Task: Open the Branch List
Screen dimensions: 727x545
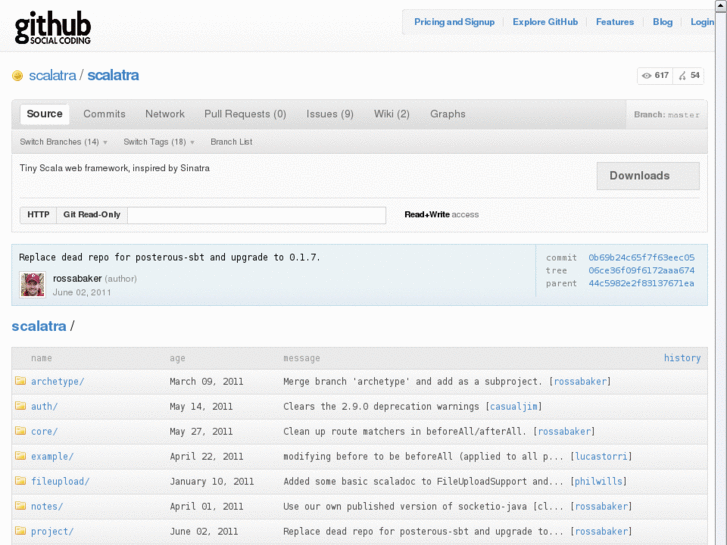Action: (x=231, y=142)
